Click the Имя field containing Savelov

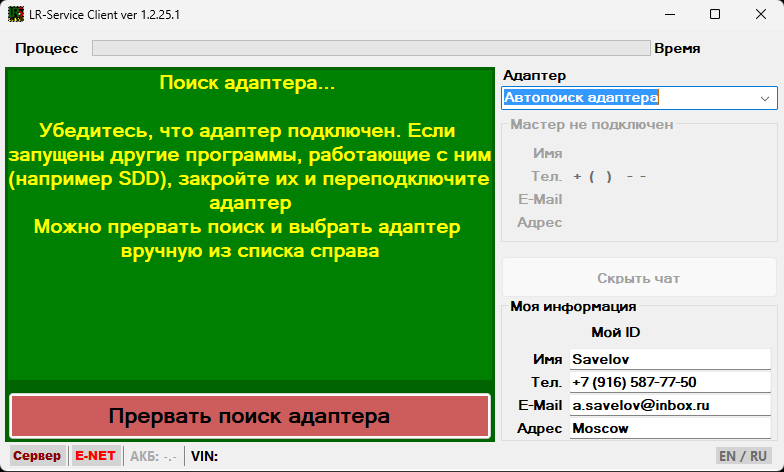tap(668, 359)
